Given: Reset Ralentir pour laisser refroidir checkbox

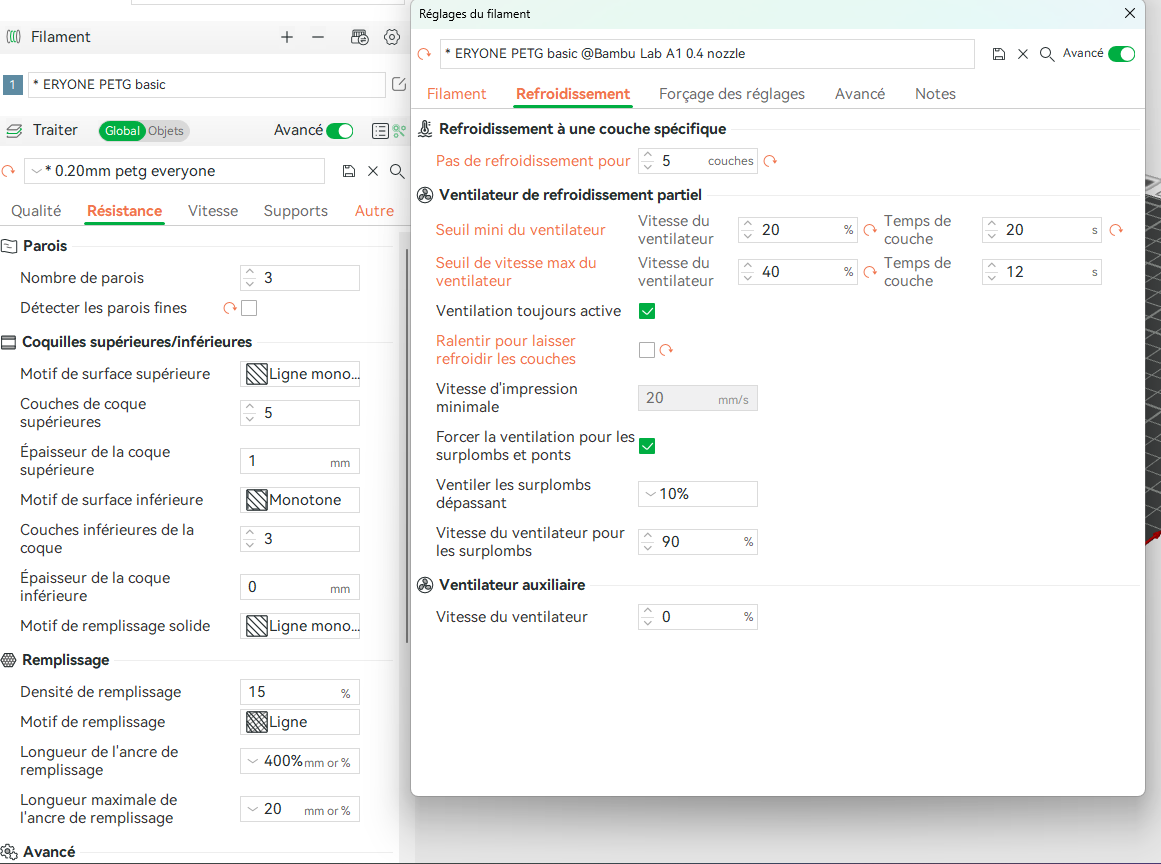Looking at the screenshot, I should click(666, 349).
